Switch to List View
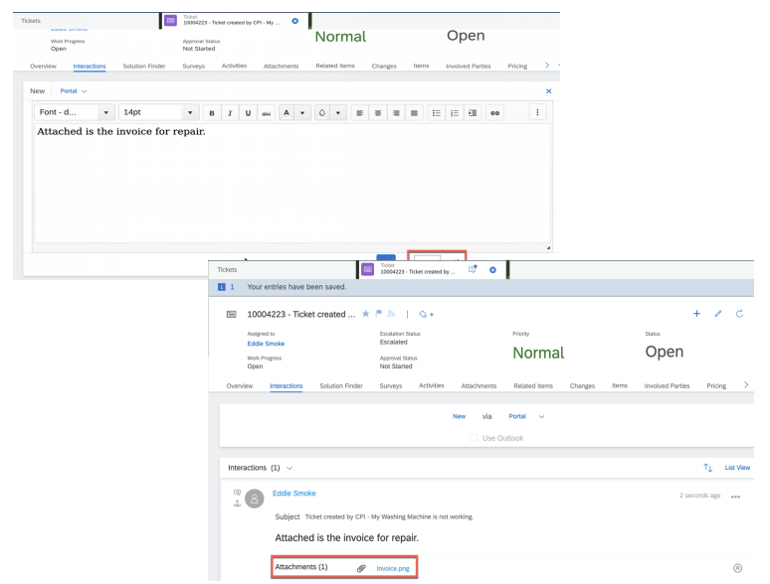The height and width of the screenshot is (584, 770). pyautogui.click(x=737, y=468)
